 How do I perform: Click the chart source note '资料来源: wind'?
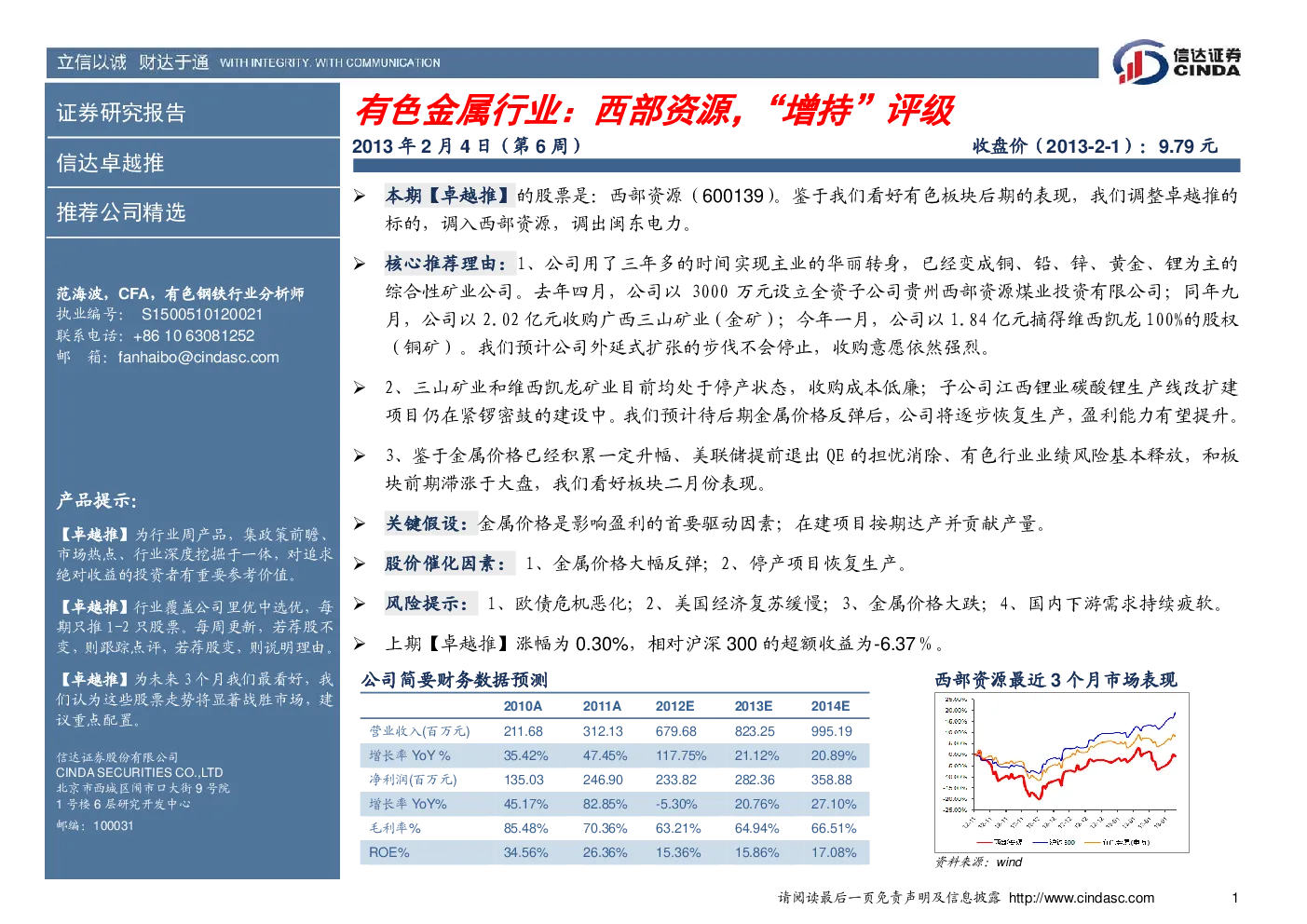979,863
